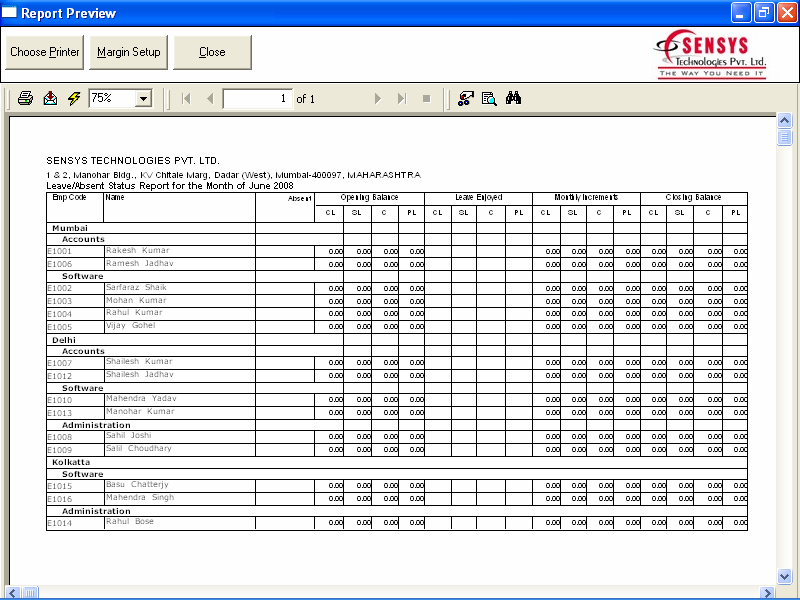800x600 pixels.
Task: Select employee name 'Vijay Gohel'
Action: (x=130, y=326)
